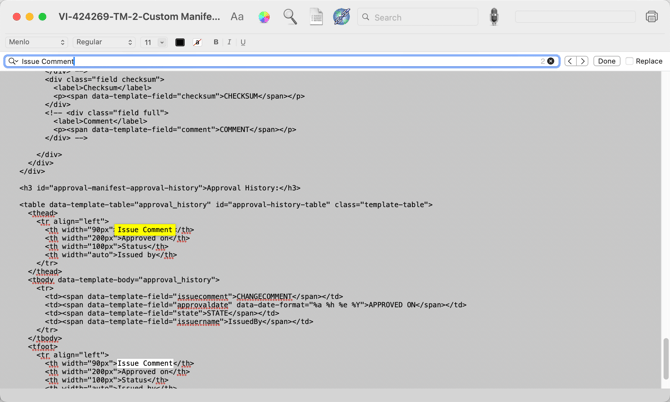Open the Menlo font family dropdown
Screen dimensions: 670x402
[x=36, y=42]
